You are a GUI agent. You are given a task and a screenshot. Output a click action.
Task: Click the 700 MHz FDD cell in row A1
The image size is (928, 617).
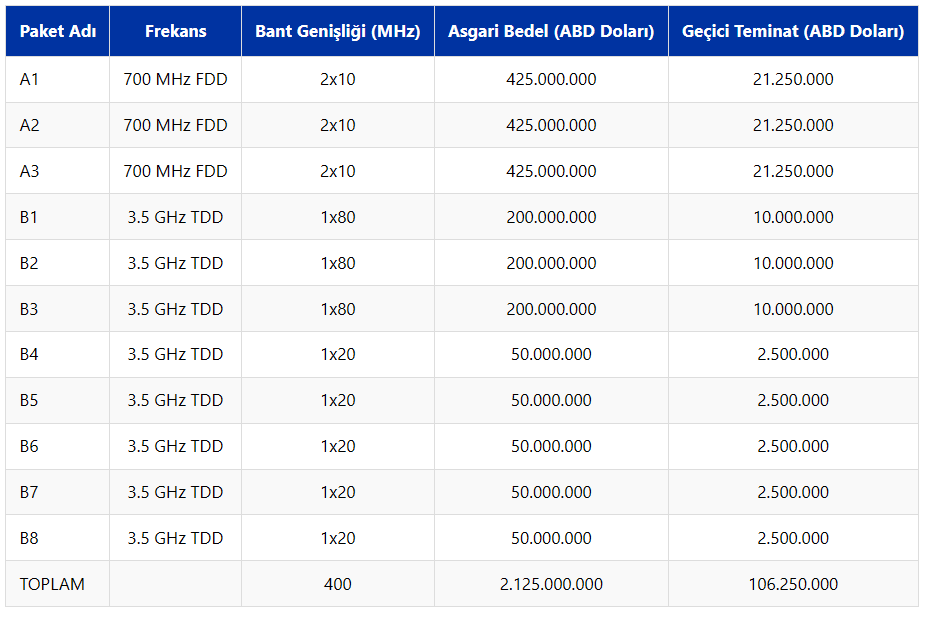point(175,79)
